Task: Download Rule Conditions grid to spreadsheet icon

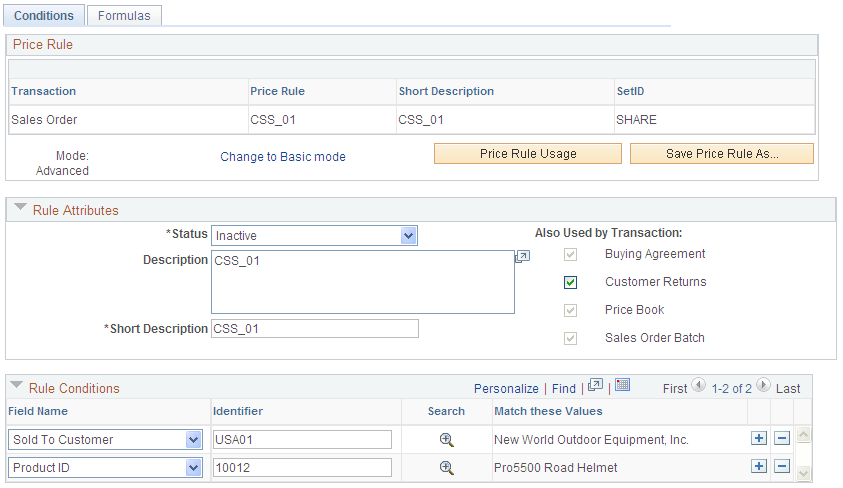Action: [x=622, y=385]
